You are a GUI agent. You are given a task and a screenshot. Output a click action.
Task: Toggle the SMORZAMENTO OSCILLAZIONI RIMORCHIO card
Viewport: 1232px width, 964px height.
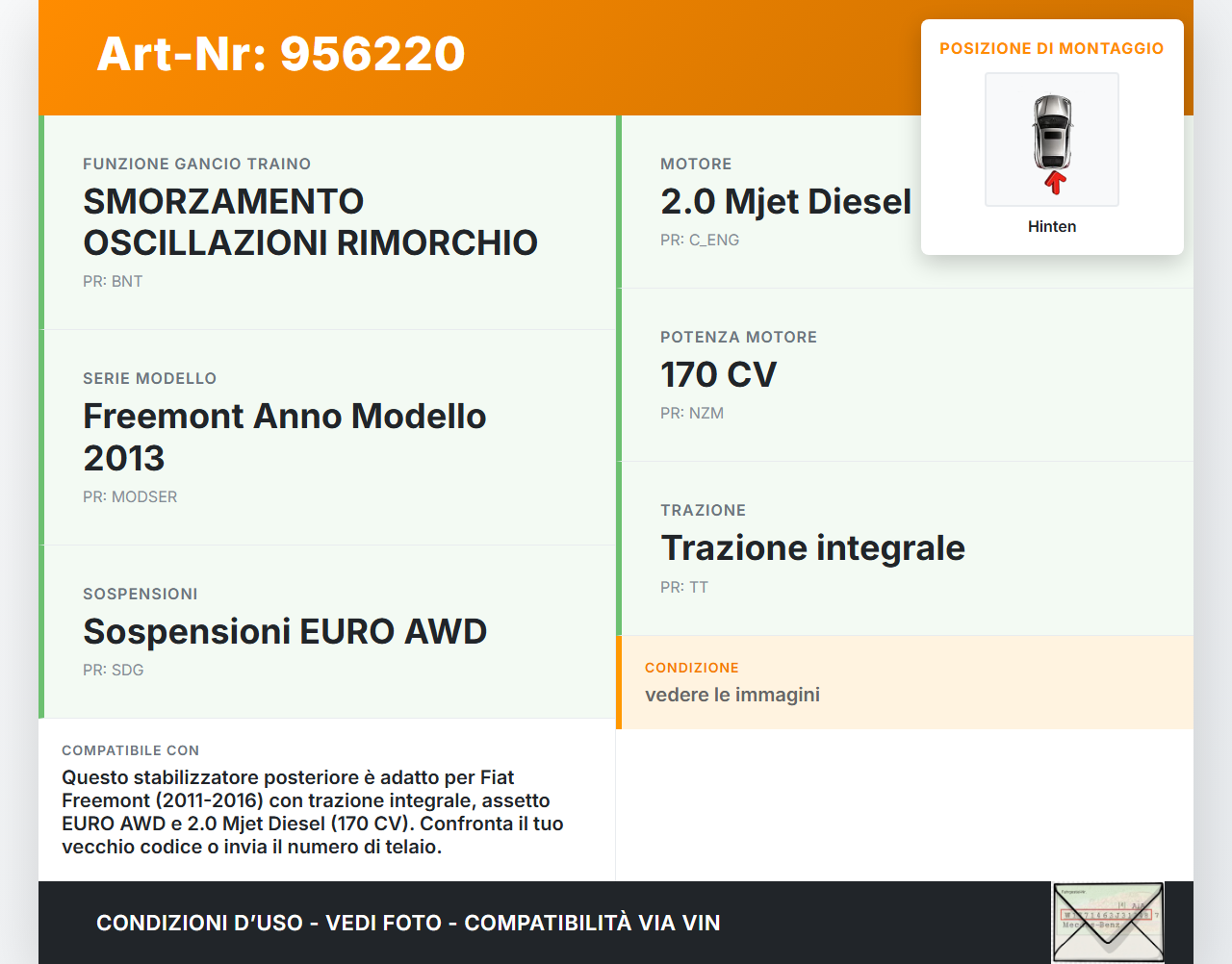(x=327, y=221)
